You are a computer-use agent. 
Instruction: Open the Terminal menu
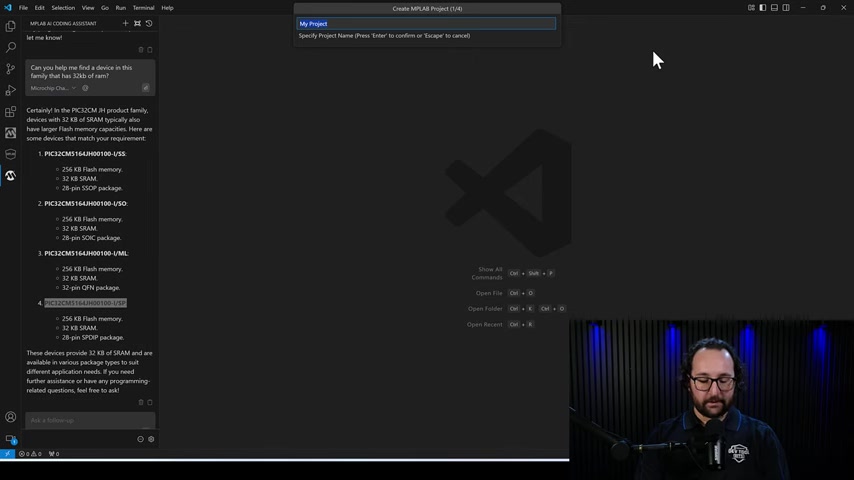[x=143, y=8]
